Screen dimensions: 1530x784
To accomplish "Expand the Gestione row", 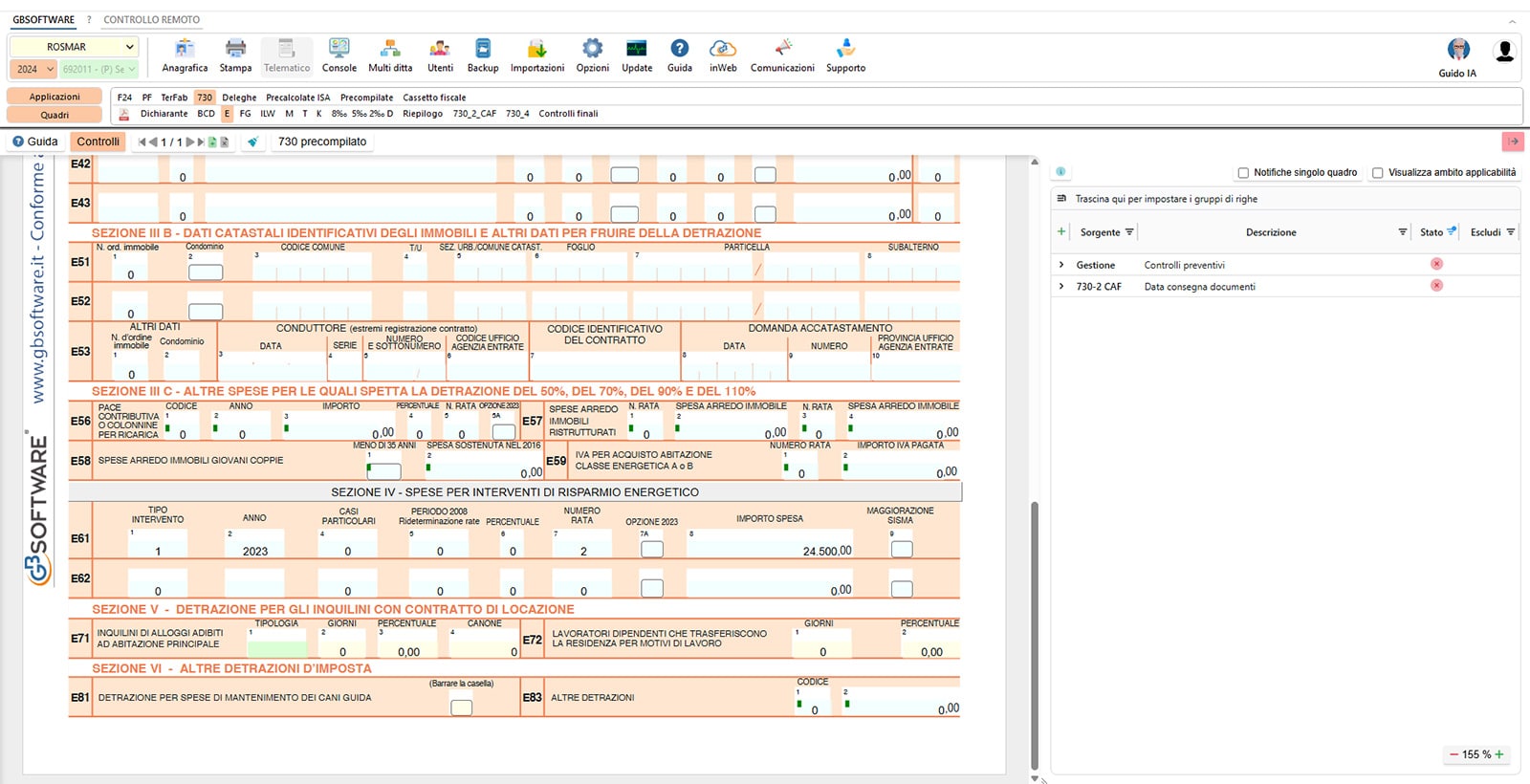I will (x=1061, y=265).
